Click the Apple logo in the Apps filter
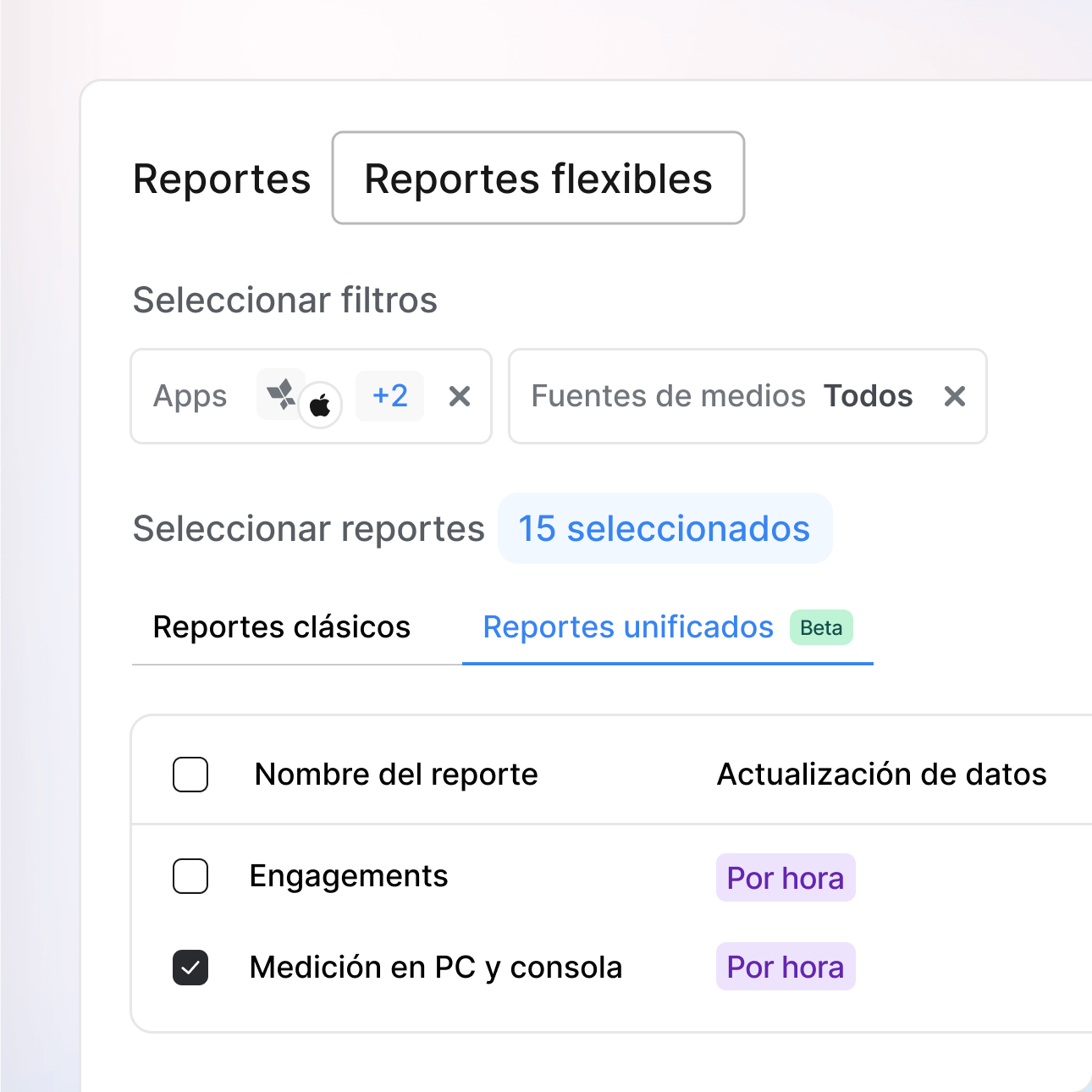1092x1092 pixels. tap(322, 405)
